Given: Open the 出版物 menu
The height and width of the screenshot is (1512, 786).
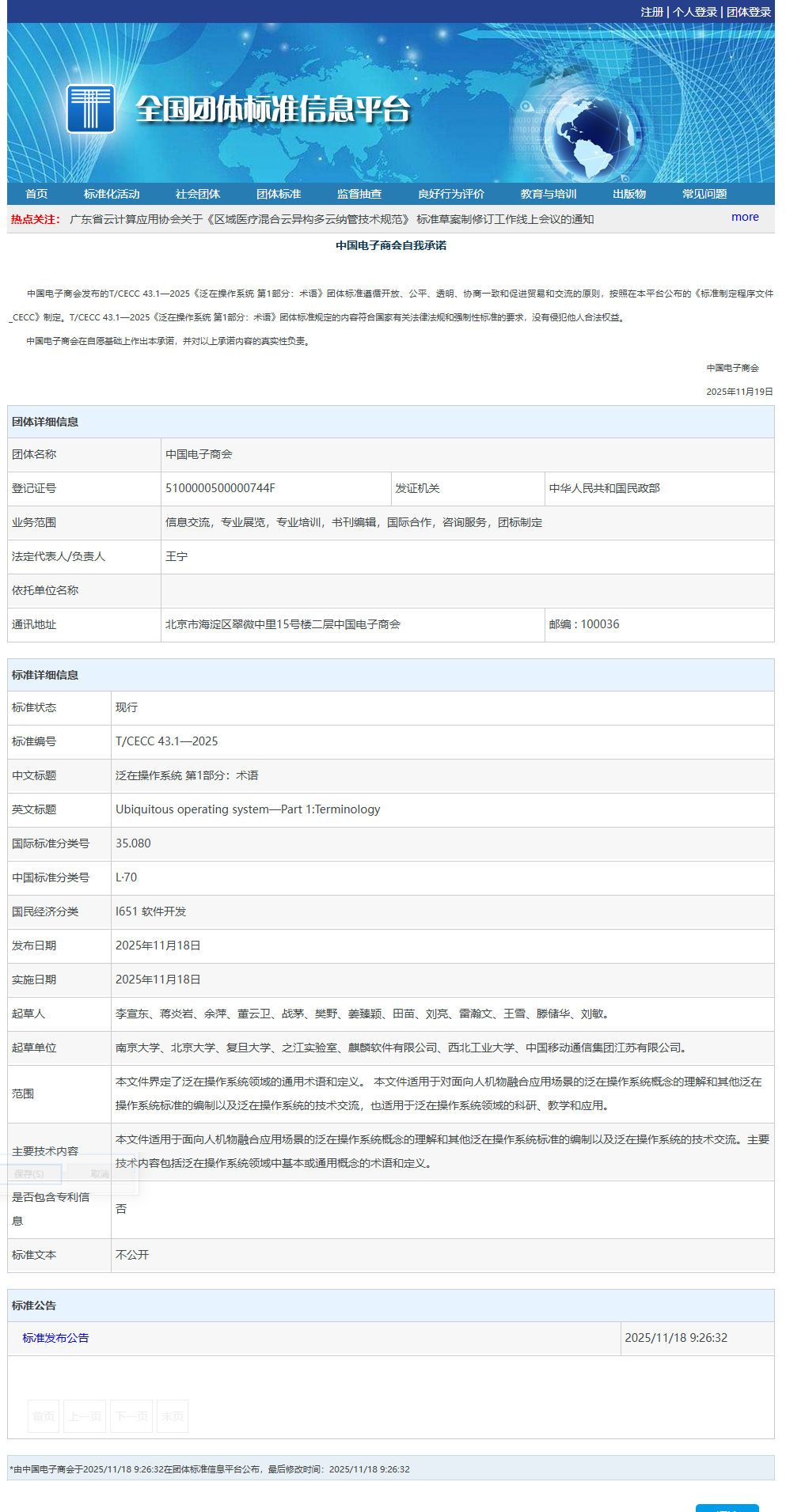Looking at the screenshot, I should (629, 194).
